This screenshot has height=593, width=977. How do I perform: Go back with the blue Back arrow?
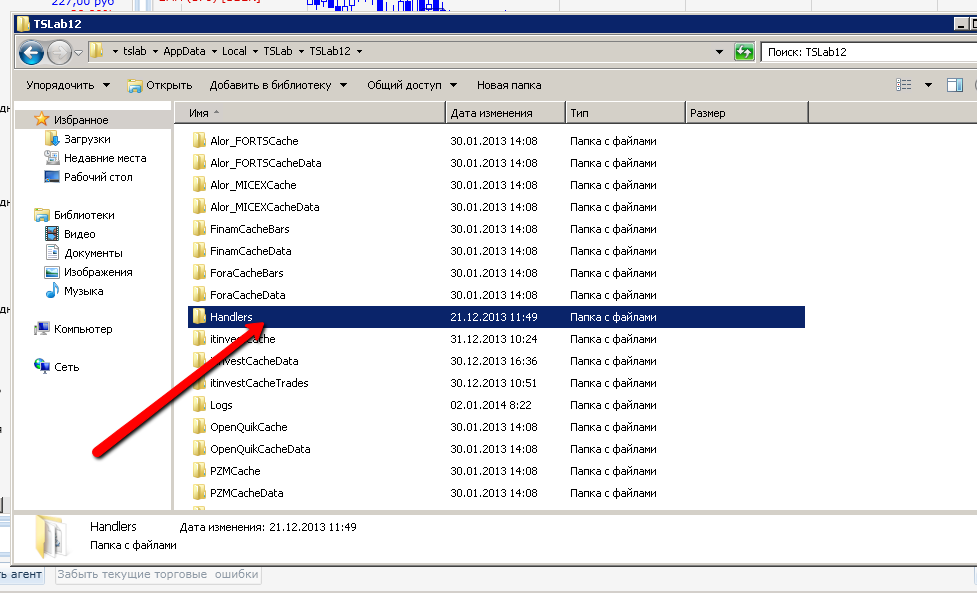click(31, 52)
